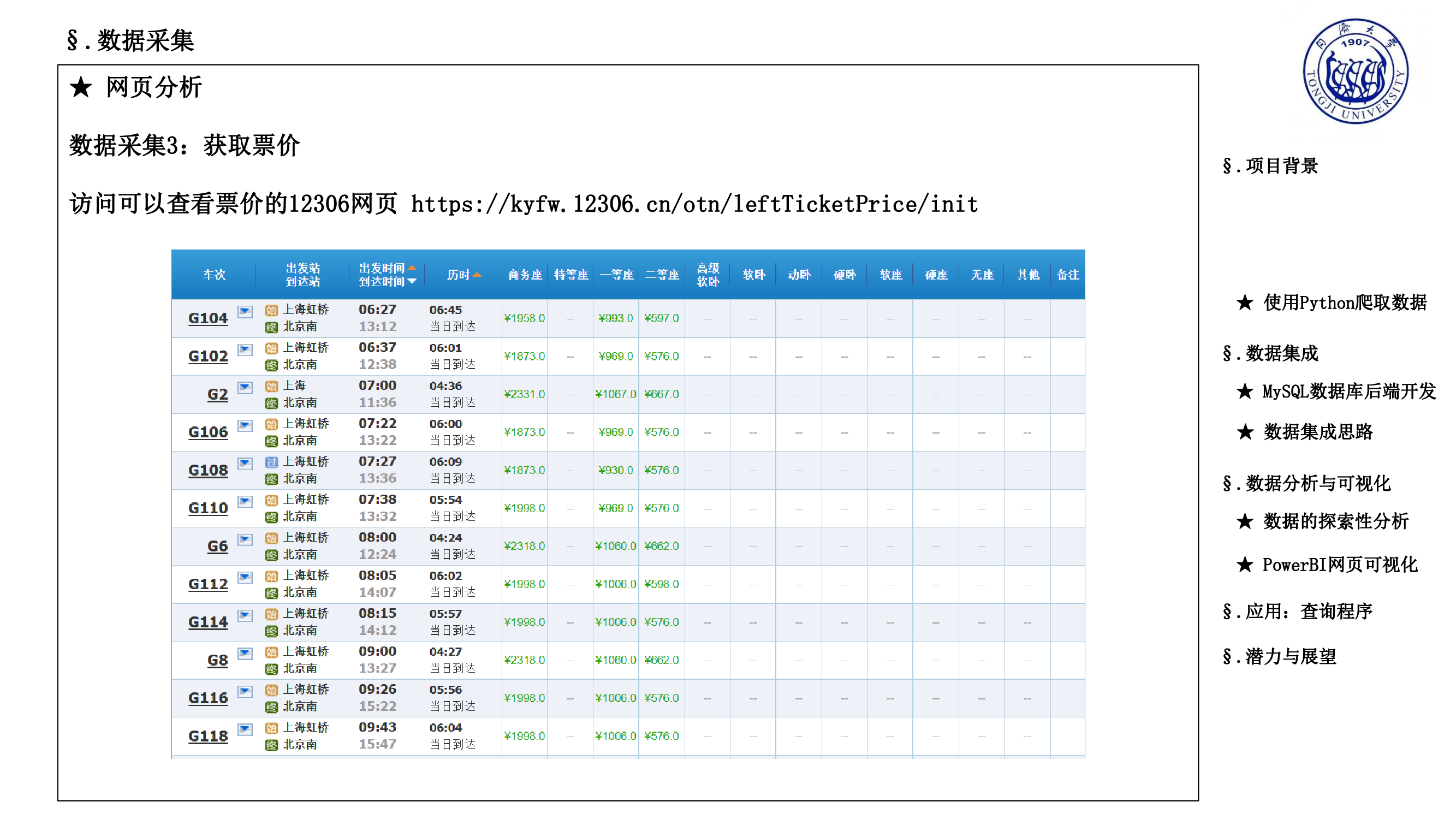Open the train G104 link
Screen dimensions: 1456x819
[207, 318]
